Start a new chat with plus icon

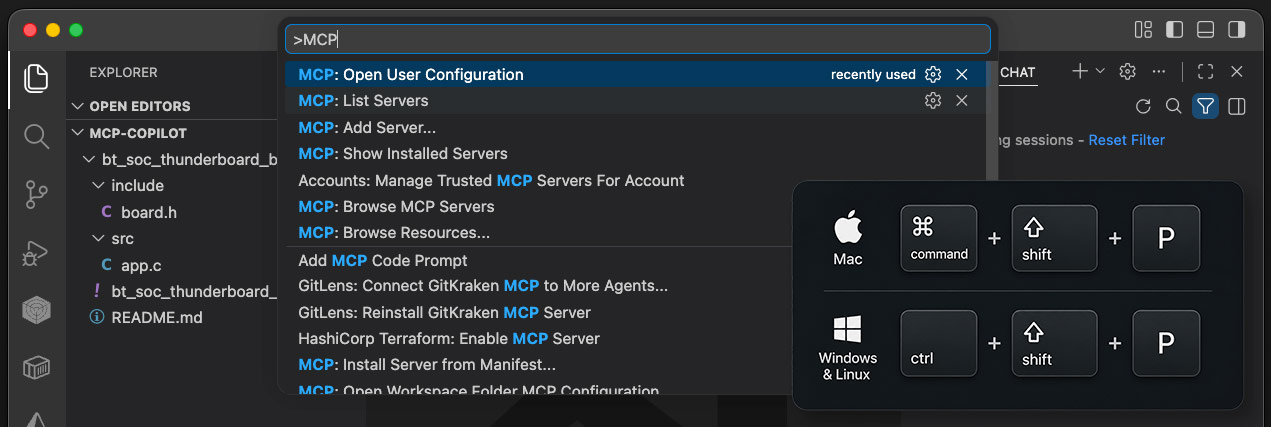coord(1080,72)
